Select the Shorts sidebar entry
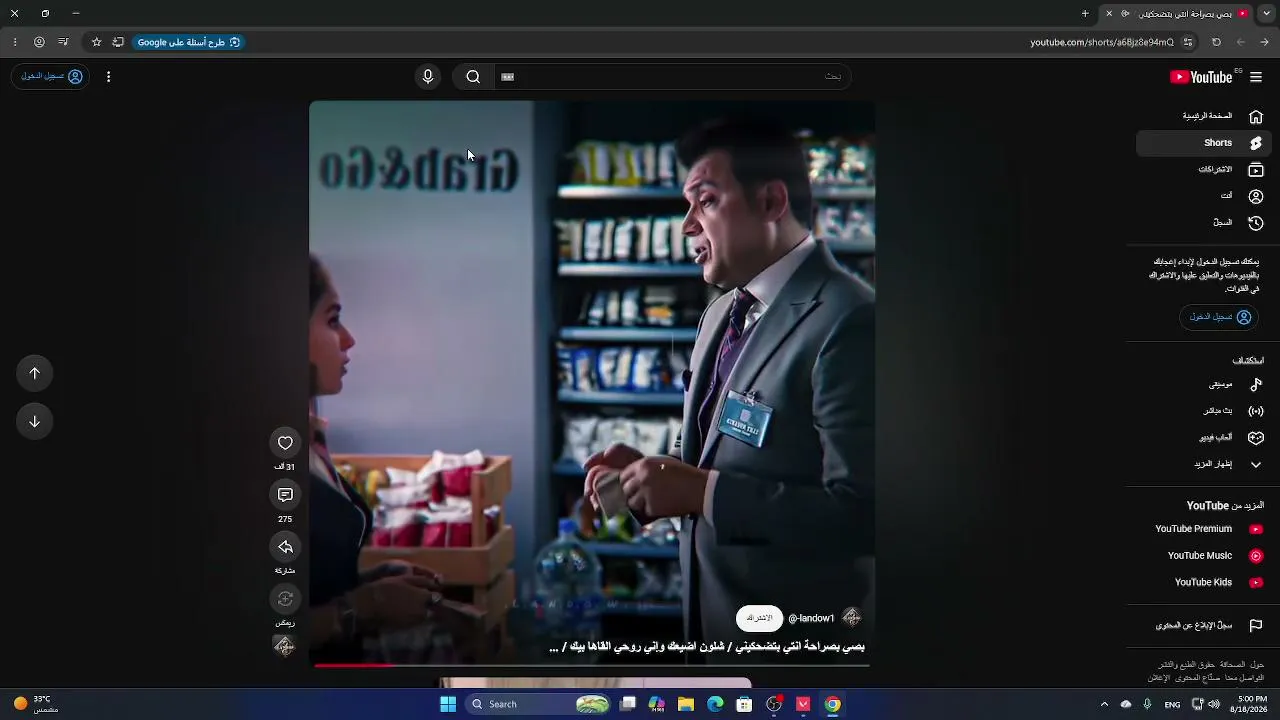1280x720 pixels. pyautogui.click(x=1203, y=143)
